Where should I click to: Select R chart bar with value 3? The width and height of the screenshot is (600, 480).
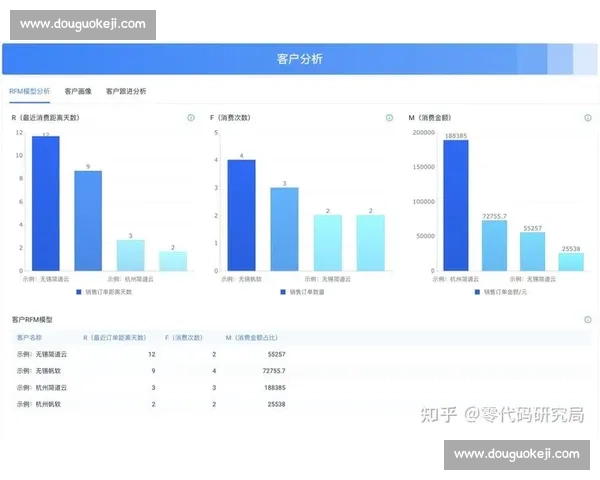point(130,255)
